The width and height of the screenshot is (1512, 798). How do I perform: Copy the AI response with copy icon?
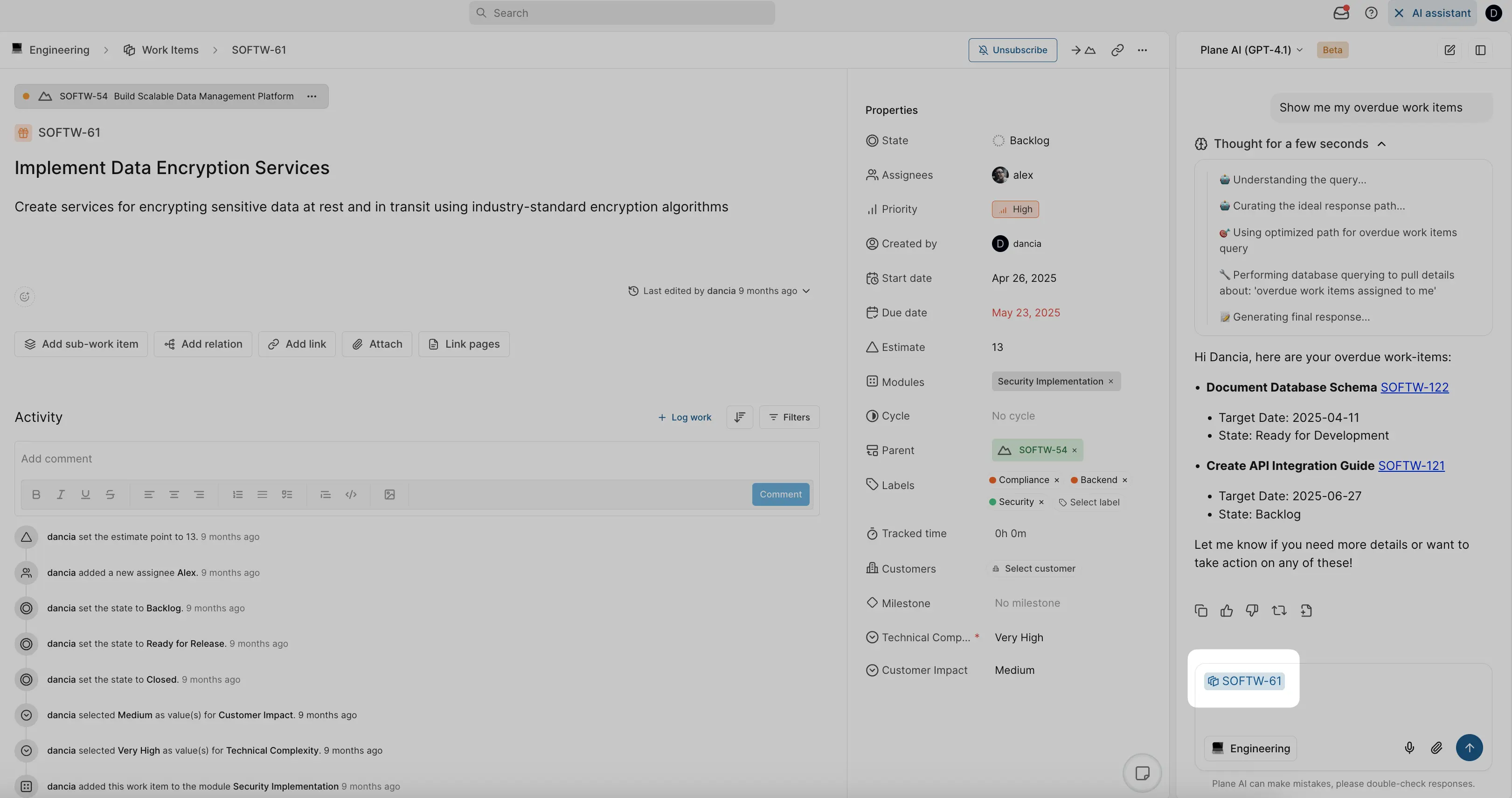point(1200,611)
